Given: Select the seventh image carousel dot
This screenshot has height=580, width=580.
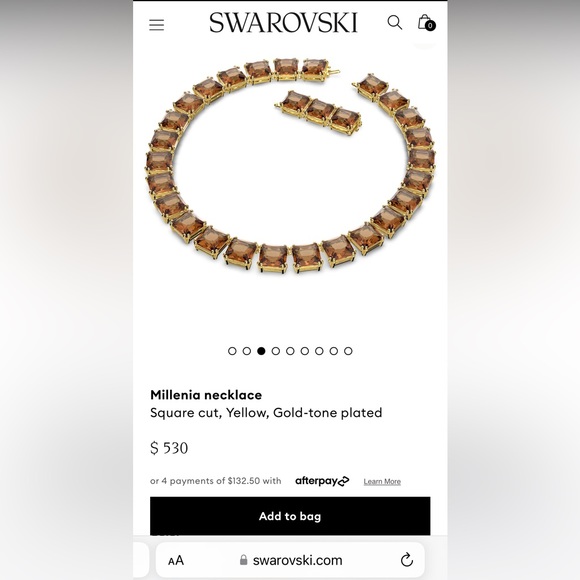Looking at the screenshot, I should (x=319, y=351).
